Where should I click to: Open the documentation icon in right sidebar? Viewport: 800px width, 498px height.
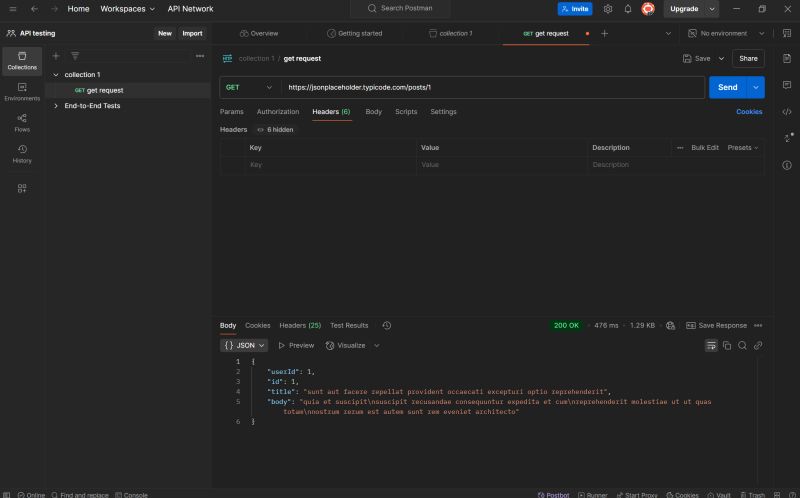coord(787,58)
